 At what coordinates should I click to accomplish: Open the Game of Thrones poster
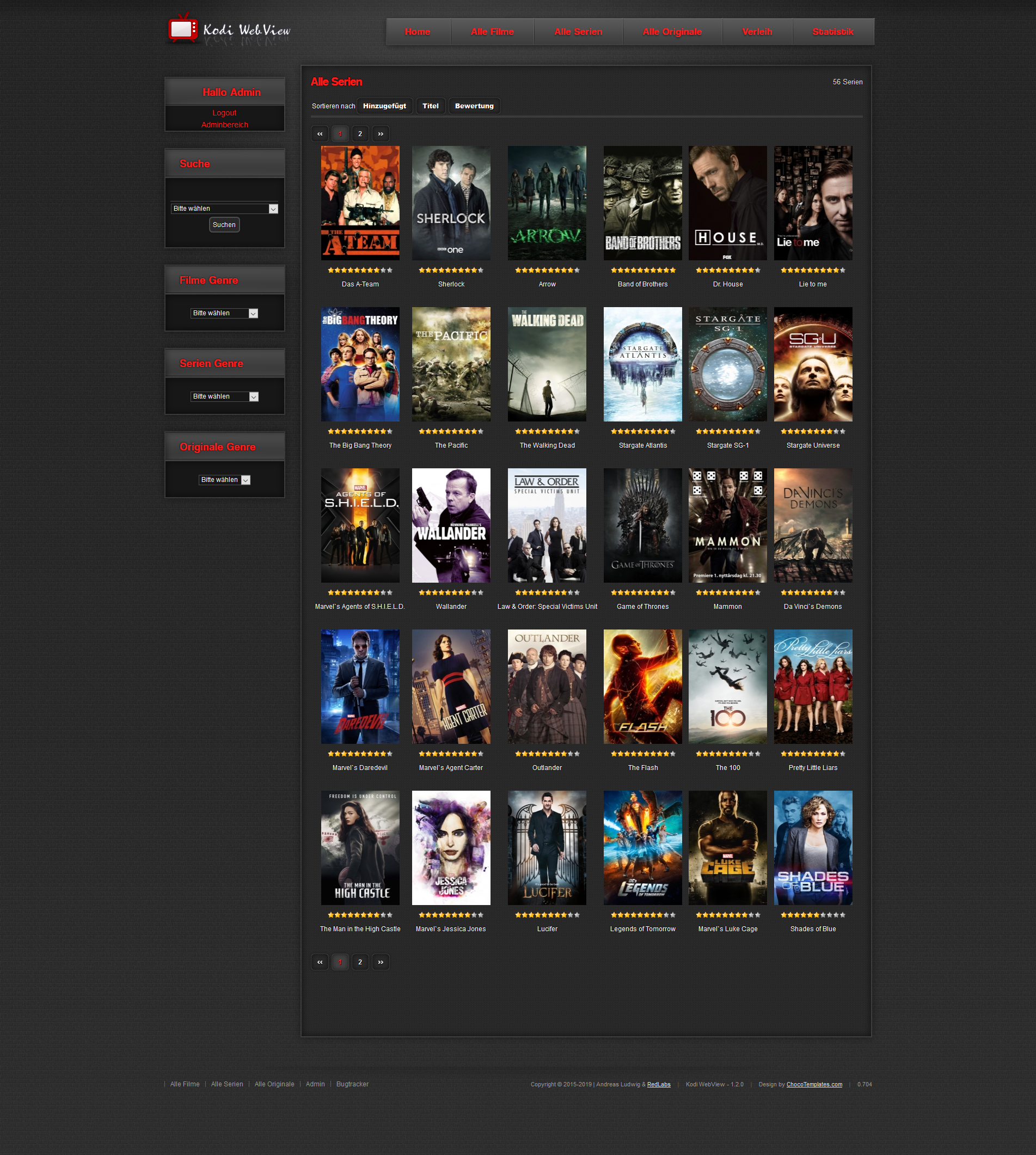coord(642,525)
